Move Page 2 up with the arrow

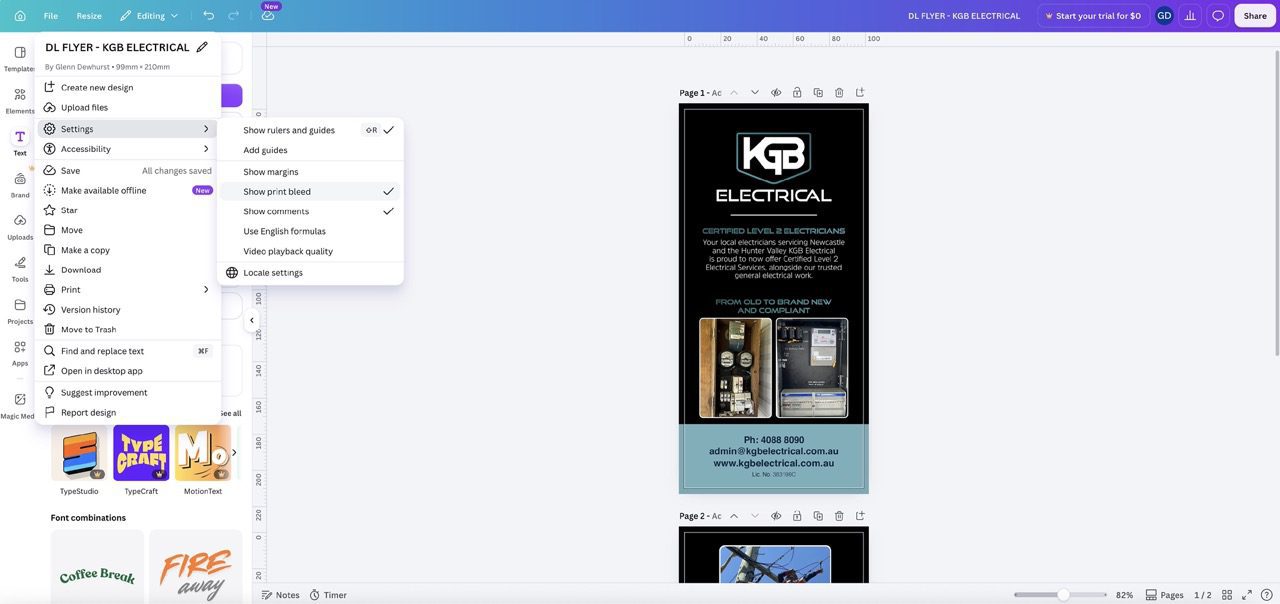pyautogui.click(x=734, y=516)
